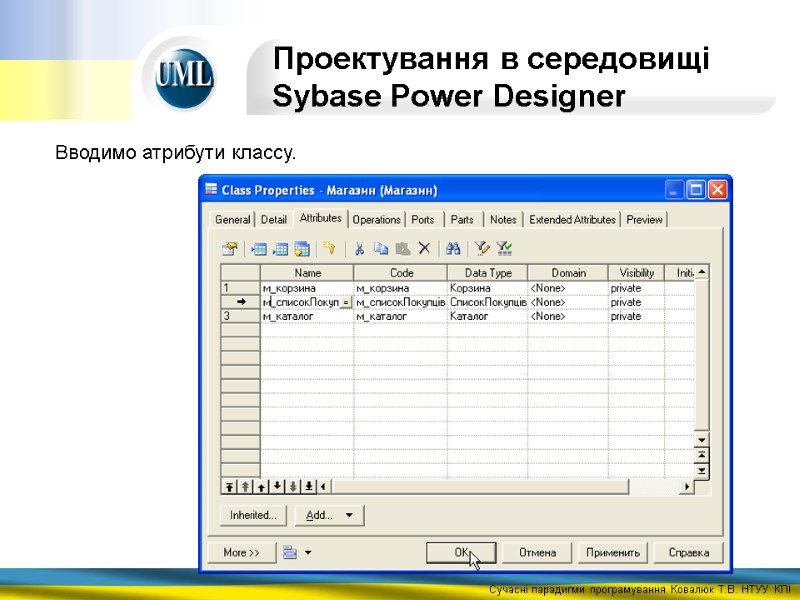800x600 pixels.
Task: Select the Paste toolbar icon
Action: coord(402,248)
